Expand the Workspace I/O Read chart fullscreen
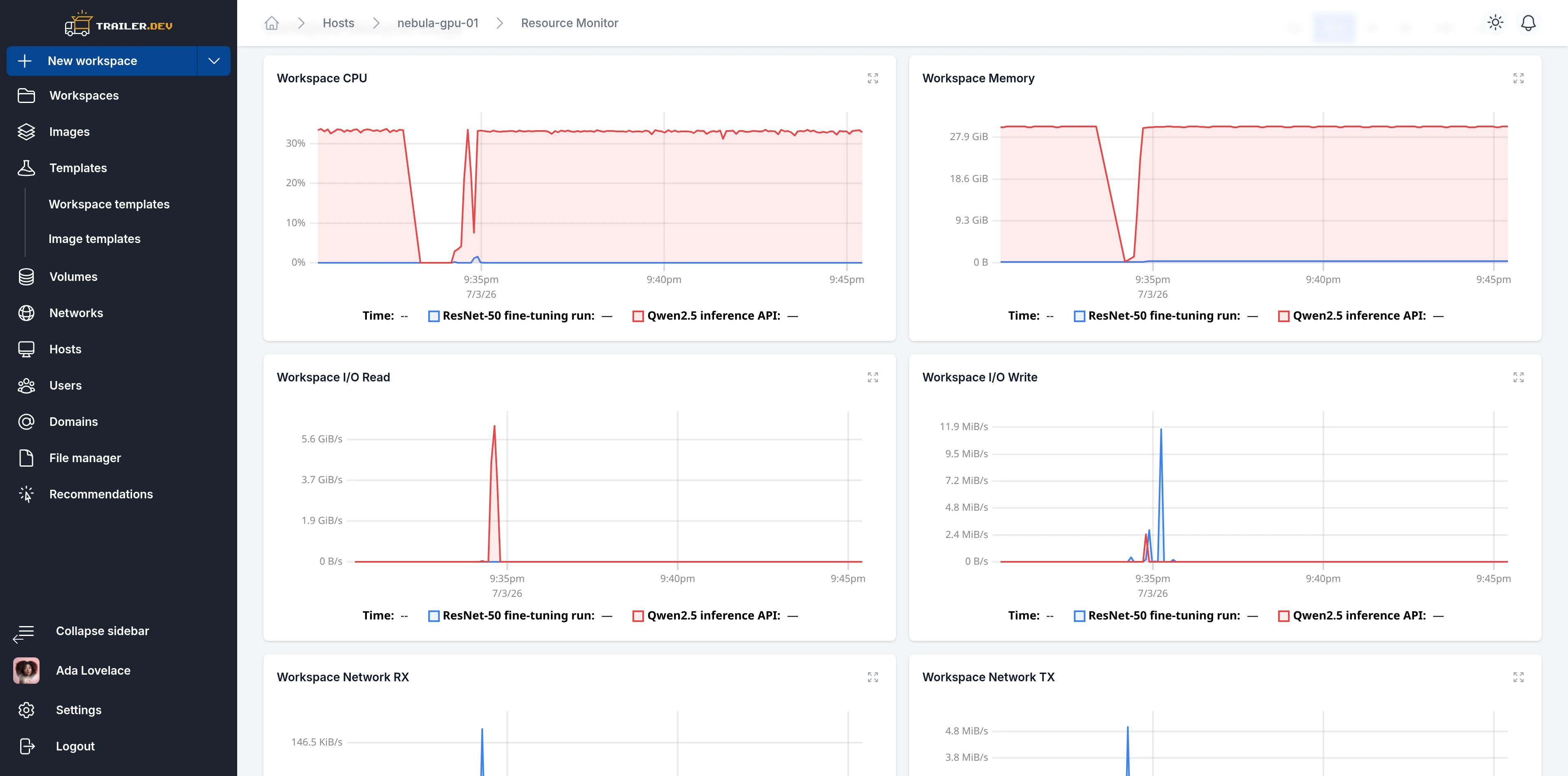Screen dimensions: 1568x776 tap(872, 378)
